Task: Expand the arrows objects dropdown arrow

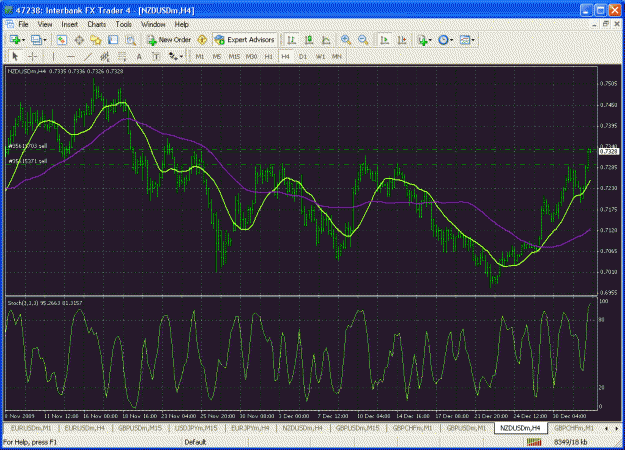Action: tap(181, 57)
